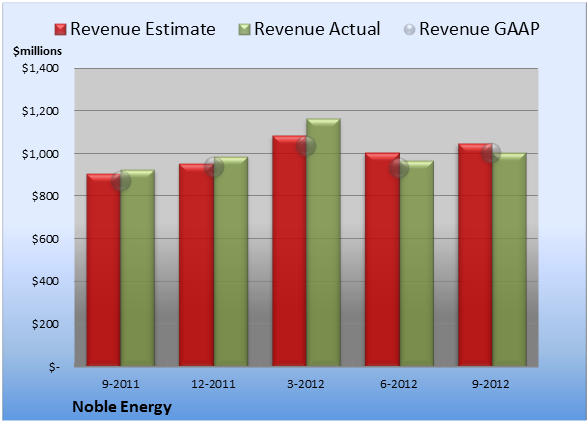Select the 'Revenue Estimate' legend label
588x422 pixels.
[143, 29]
